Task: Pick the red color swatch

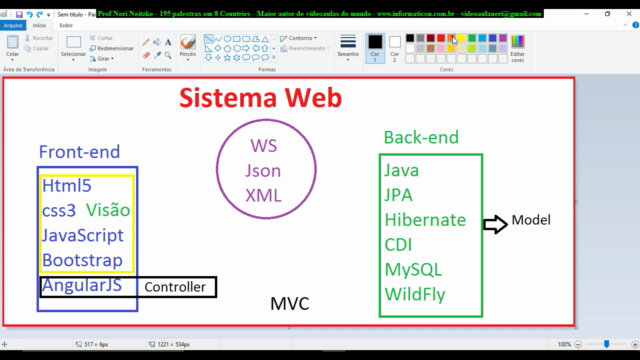Action: [x=441, y=38]
